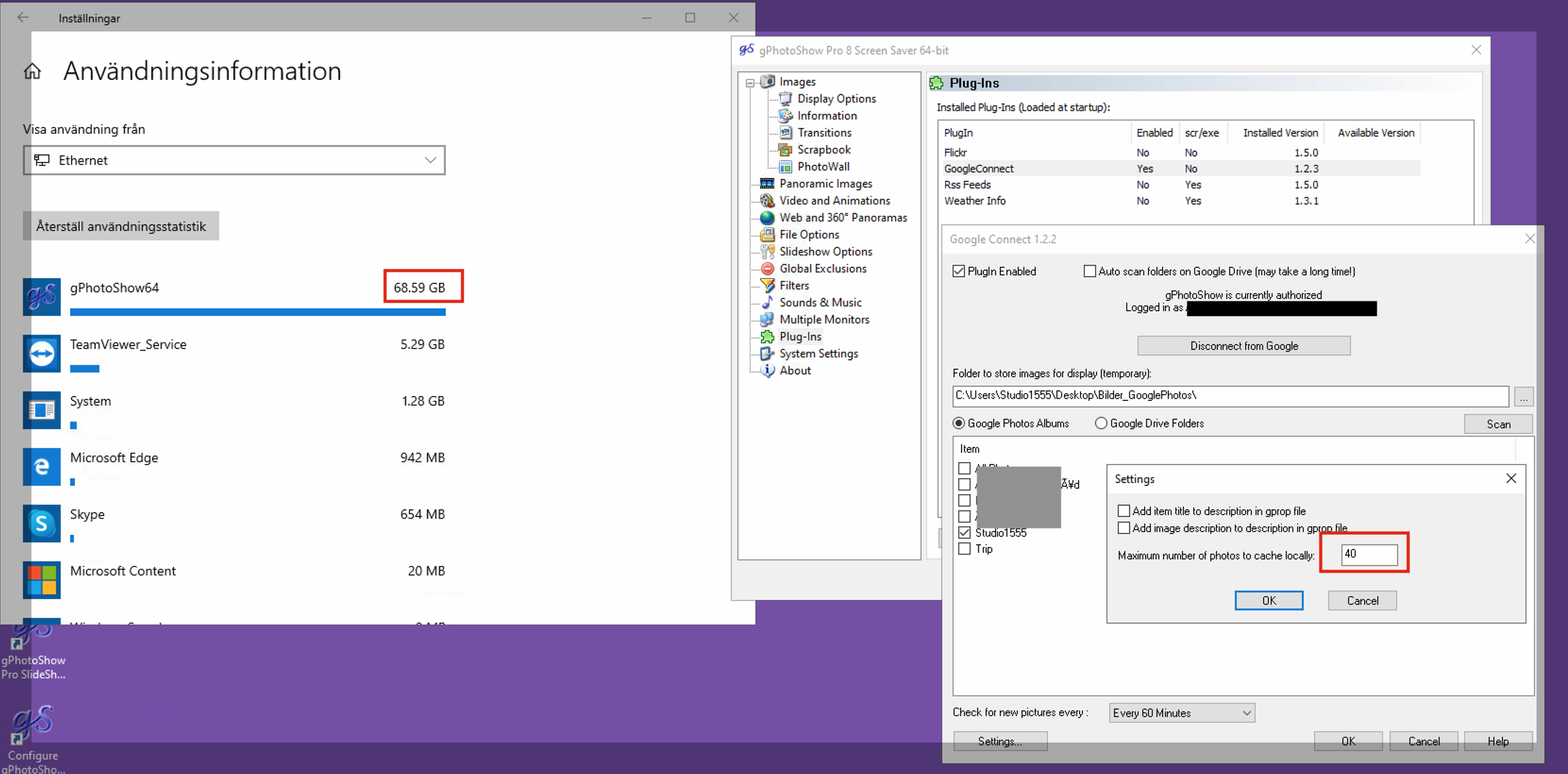Check Add item title to description
Viewport: 1568px width, 774px height.
[x=1123, y=510]
